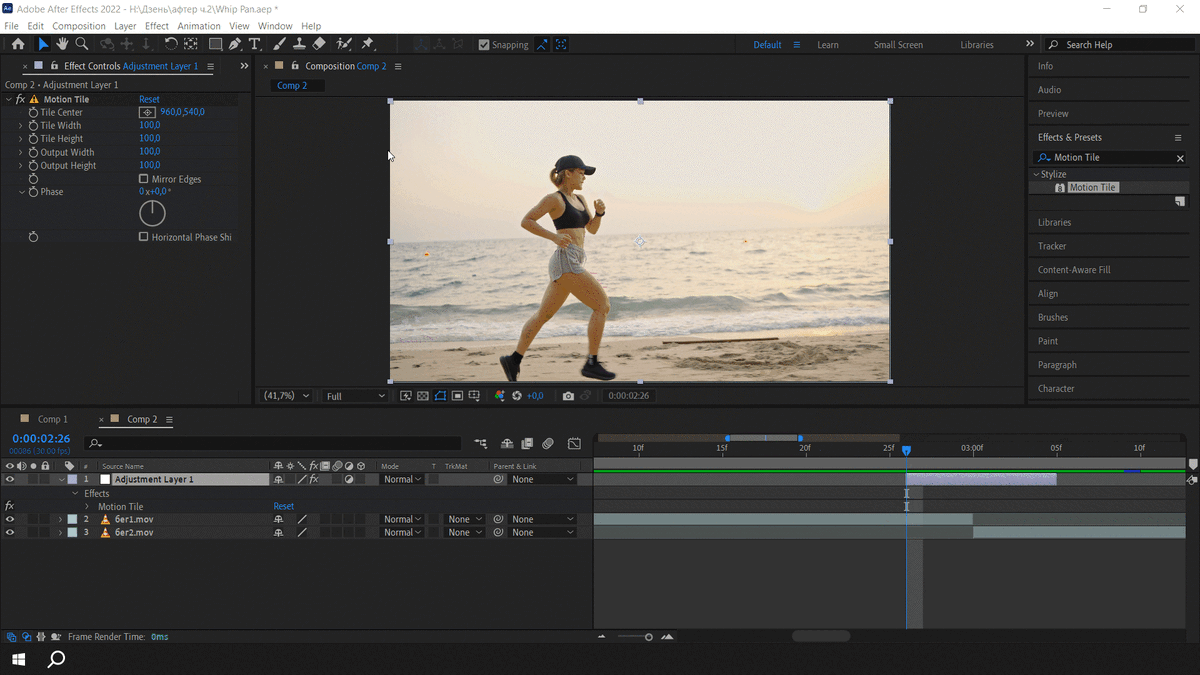Click the Phase angle dial
Viewport: 1200px width, 675px height.
(x=152, y=212)
